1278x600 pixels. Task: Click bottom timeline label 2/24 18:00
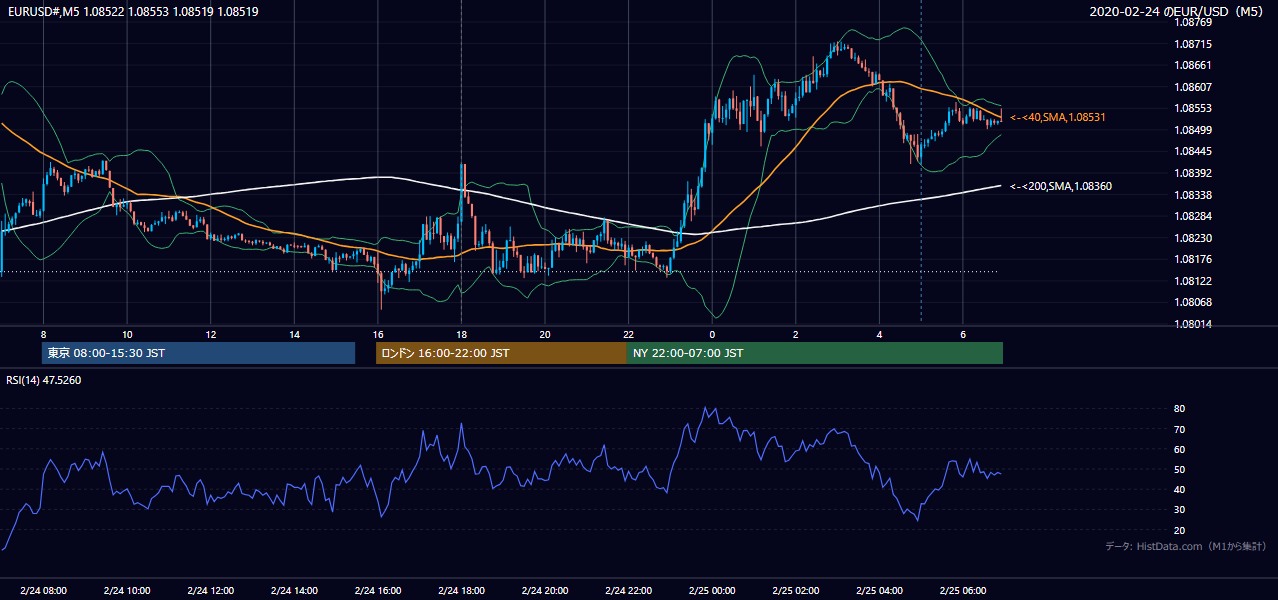(461, 591)
